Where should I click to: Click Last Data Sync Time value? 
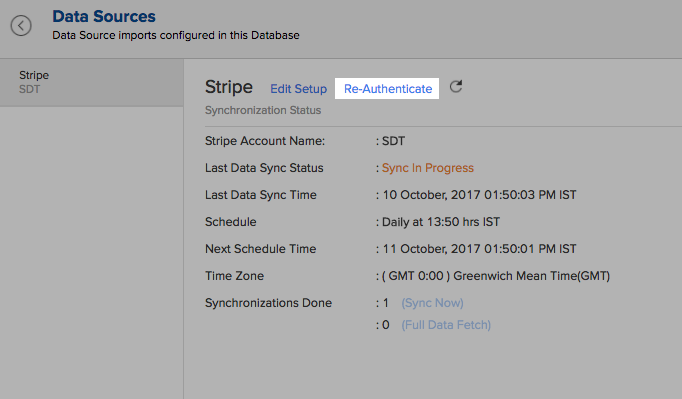479,195
